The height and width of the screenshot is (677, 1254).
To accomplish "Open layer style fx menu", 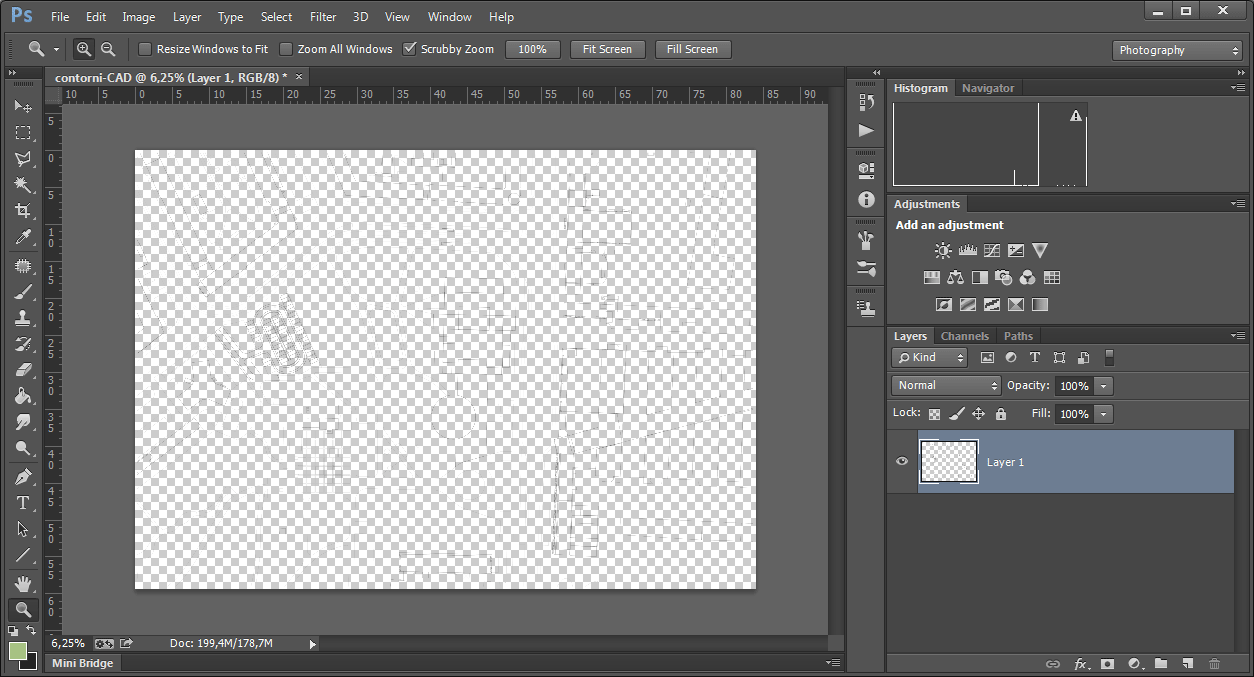I will click(x=1081, y=663).
